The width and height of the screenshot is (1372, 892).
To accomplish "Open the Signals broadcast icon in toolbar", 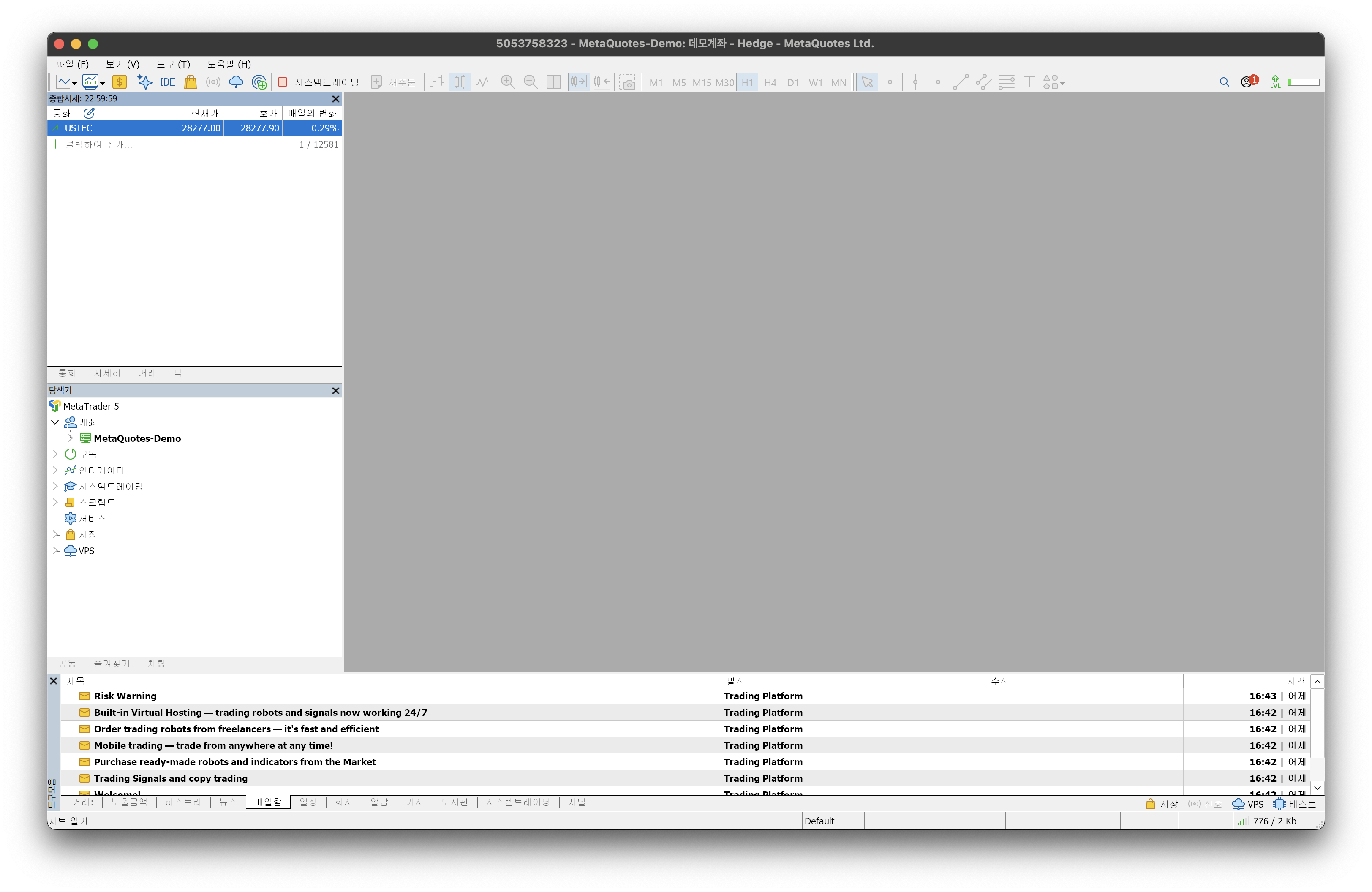I will pos(213,82).
